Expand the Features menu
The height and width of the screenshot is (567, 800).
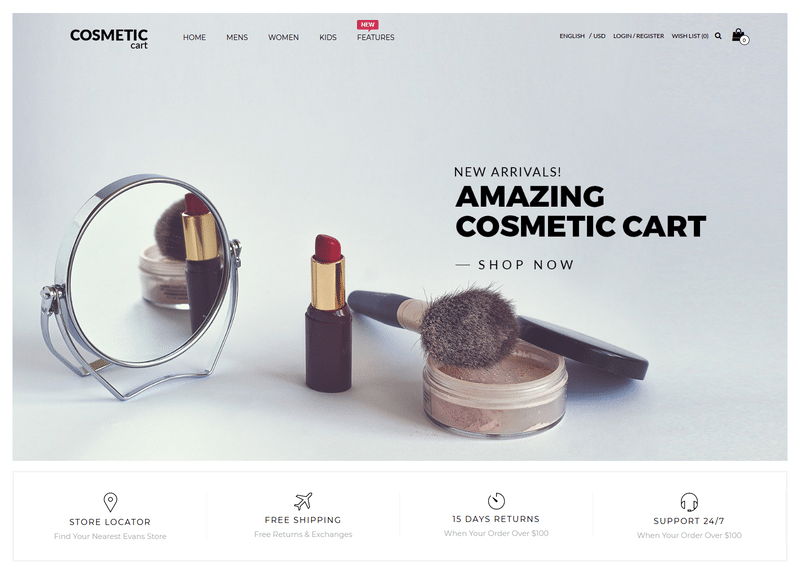click(x=376, y=37)
